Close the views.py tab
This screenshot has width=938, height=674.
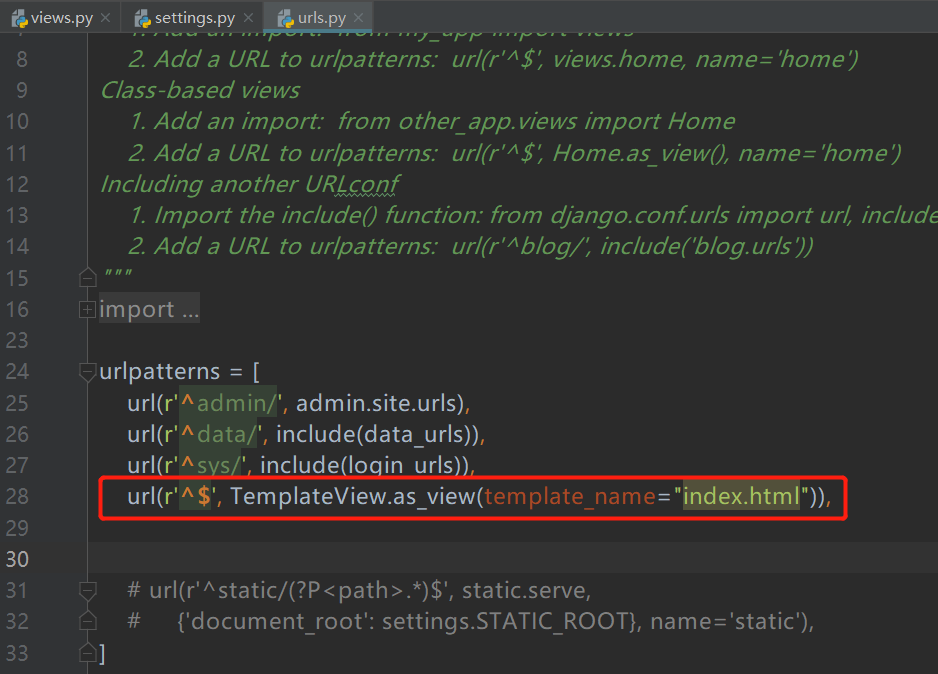click(105, 16)
